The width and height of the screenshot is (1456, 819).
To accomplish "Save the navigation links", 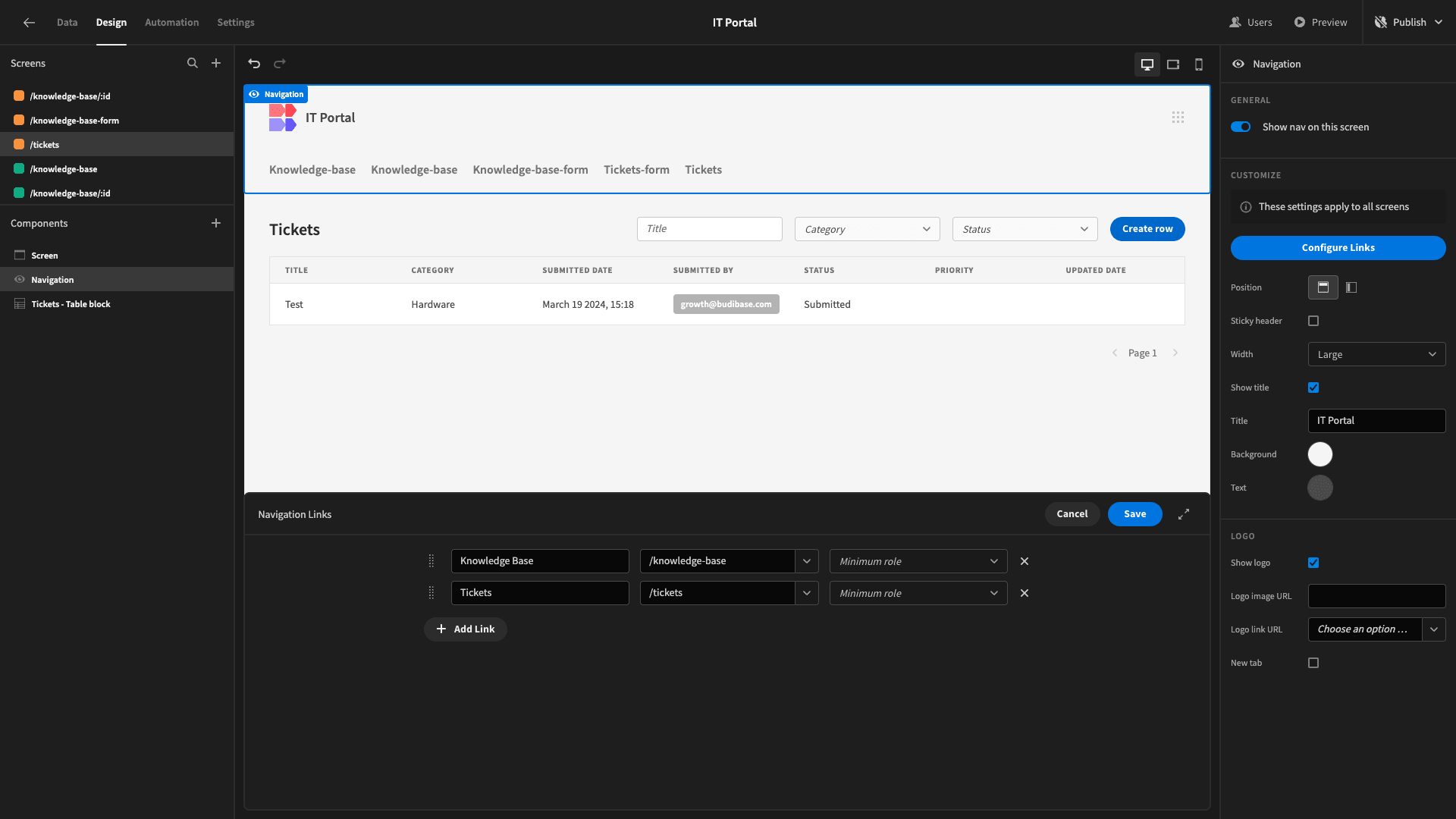I will click(x=1134, y=514).
